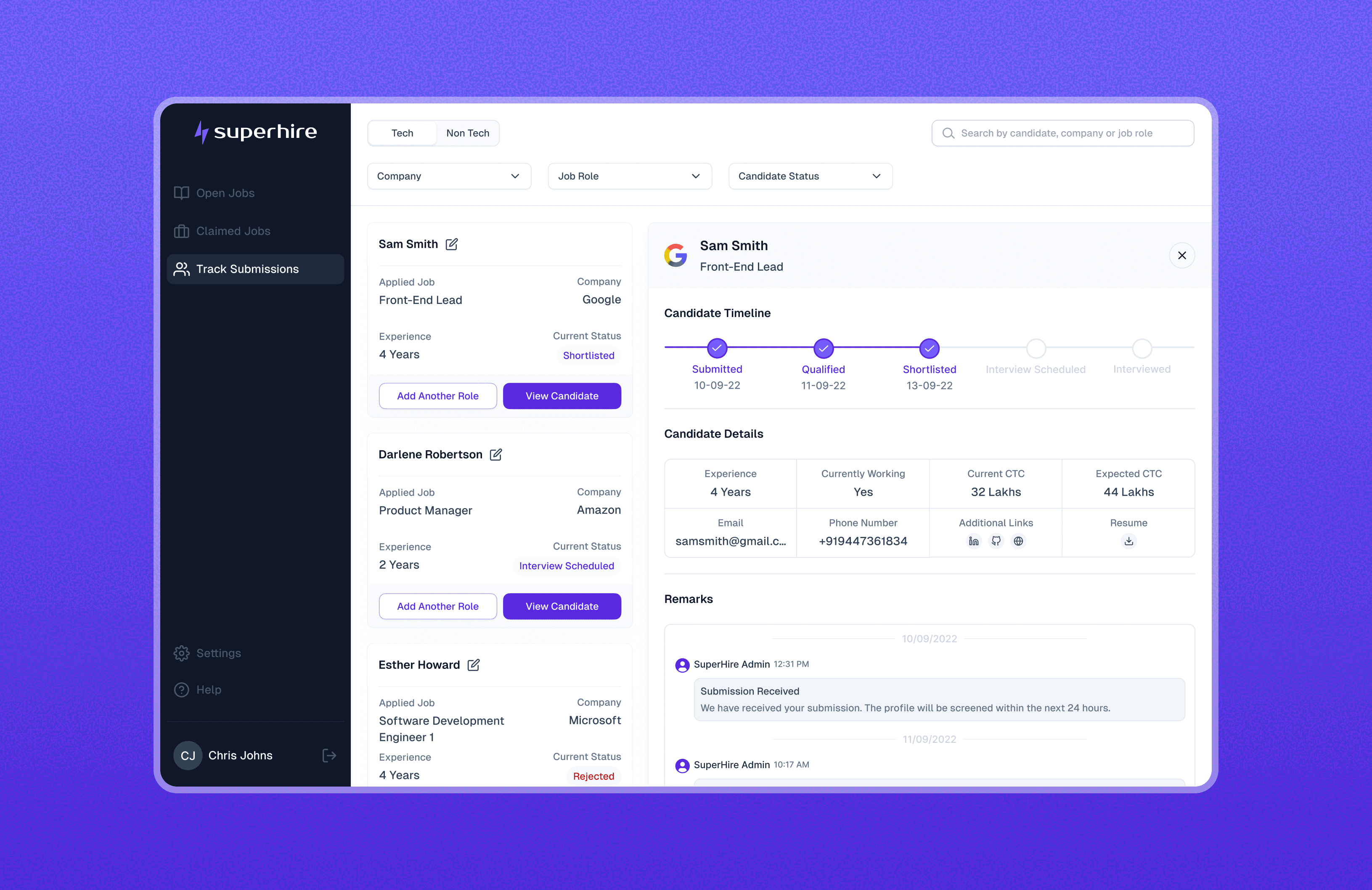Focus the candidate search field
Screen dimensions: 1372x890
click(1063, 133)
